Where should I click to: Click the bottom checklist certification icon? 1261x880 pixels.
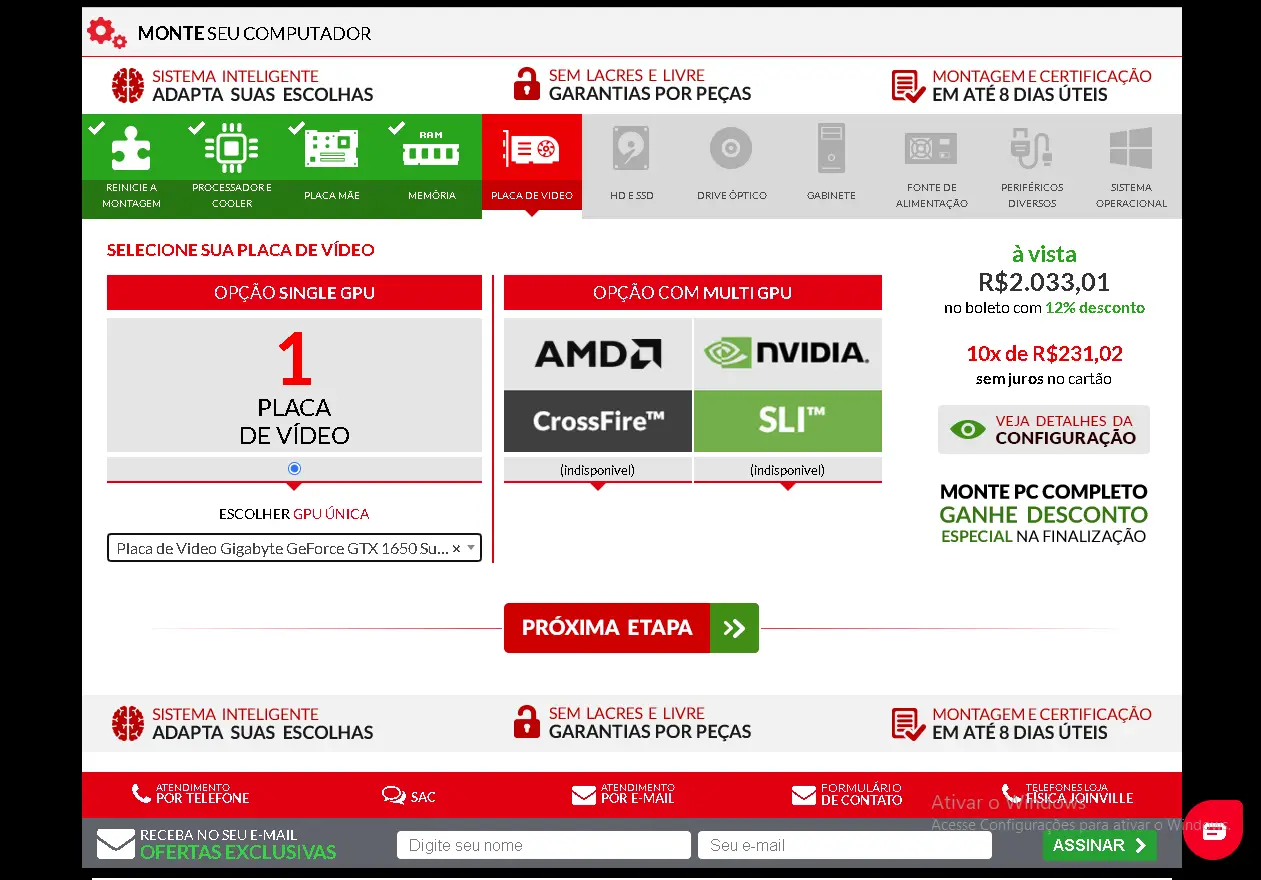tap(908, 724)
